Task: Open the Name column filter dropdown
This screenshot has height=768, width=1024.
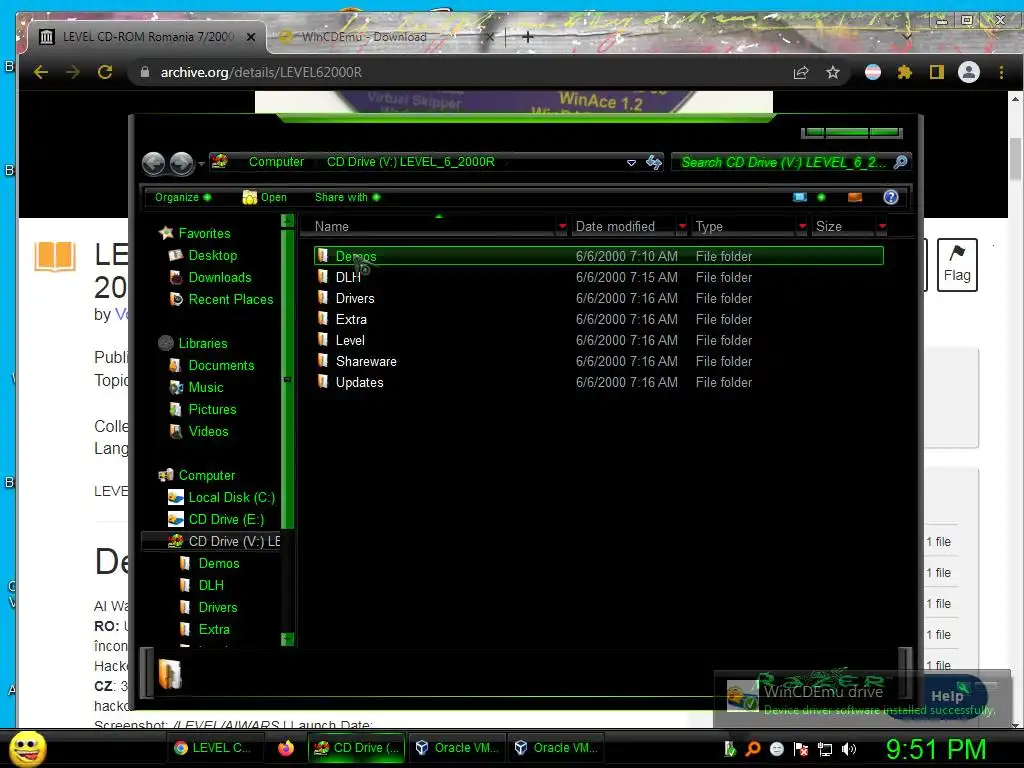Action: (x=562, y=227)
